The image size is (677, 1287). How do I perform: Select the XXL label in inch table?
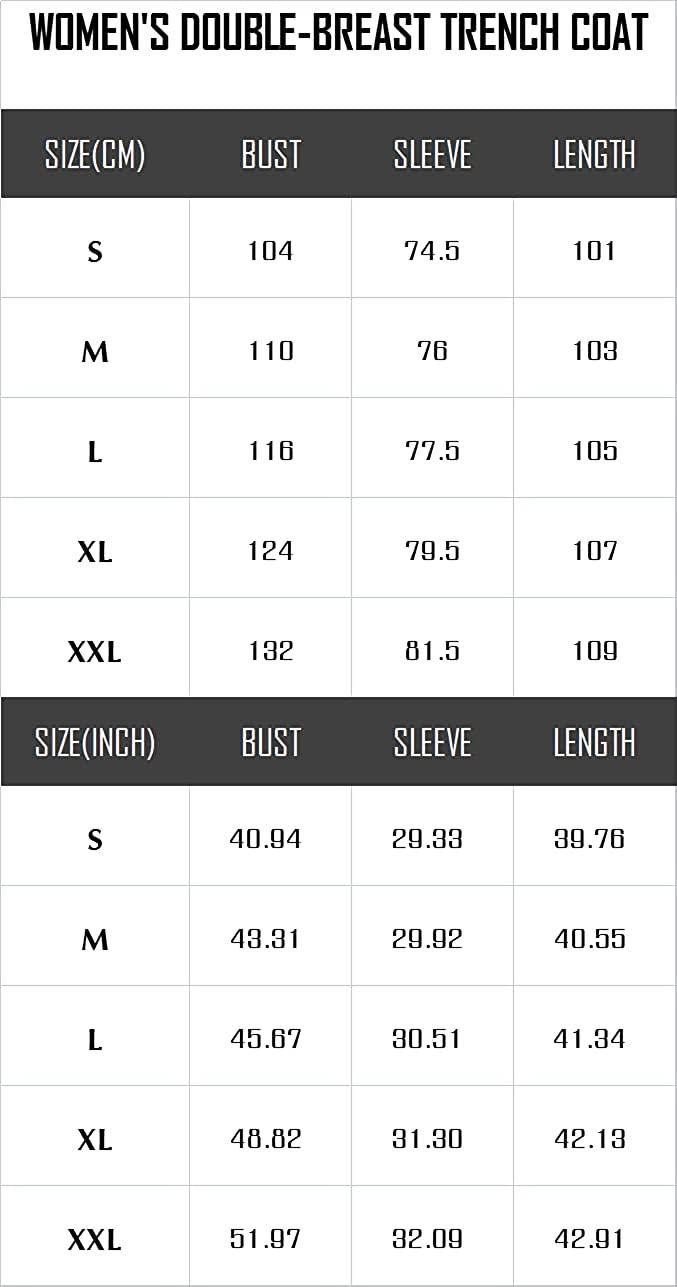pyautogui.click(x=95, y=1240)
